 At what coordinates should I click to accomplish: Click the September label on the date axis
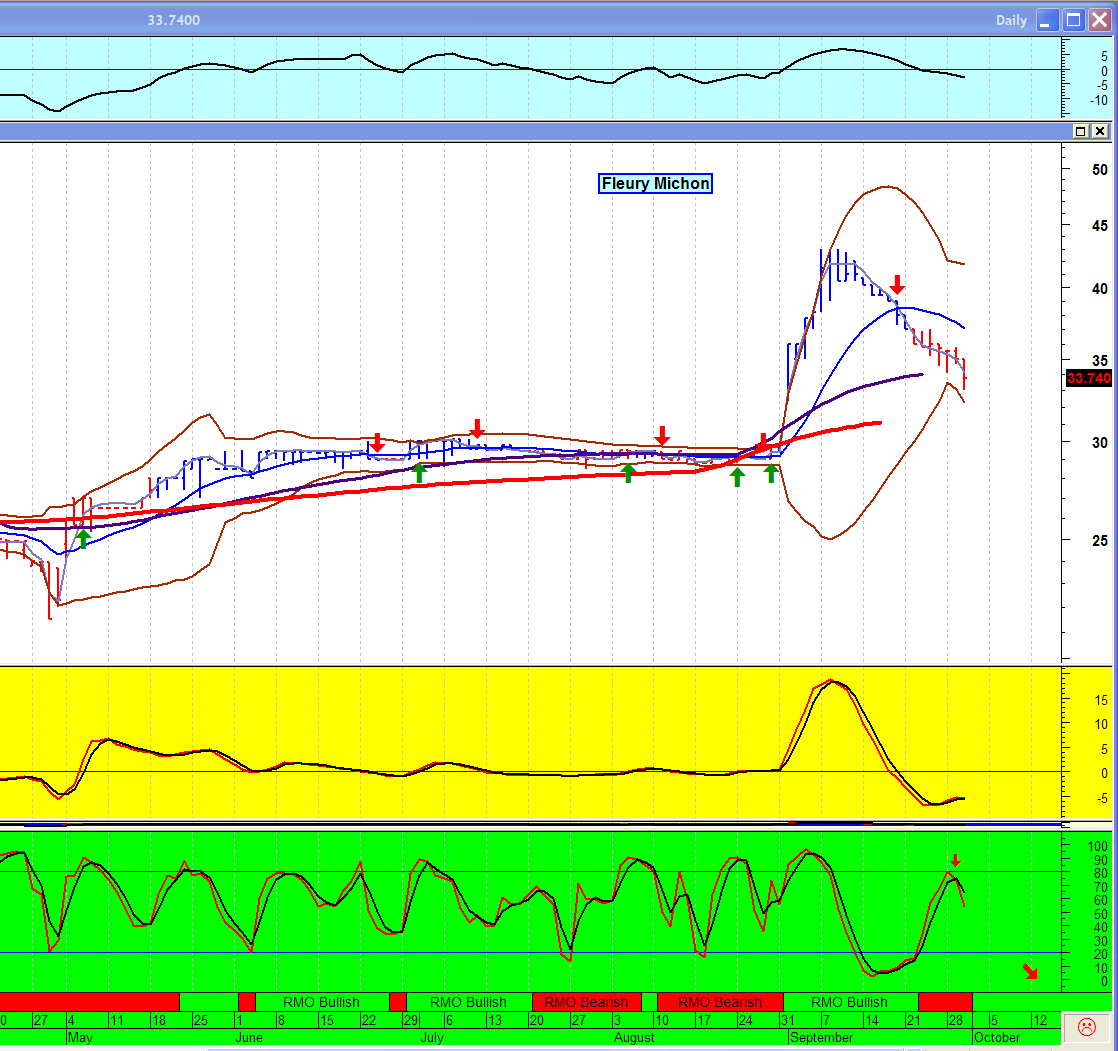pos(821,1037)
